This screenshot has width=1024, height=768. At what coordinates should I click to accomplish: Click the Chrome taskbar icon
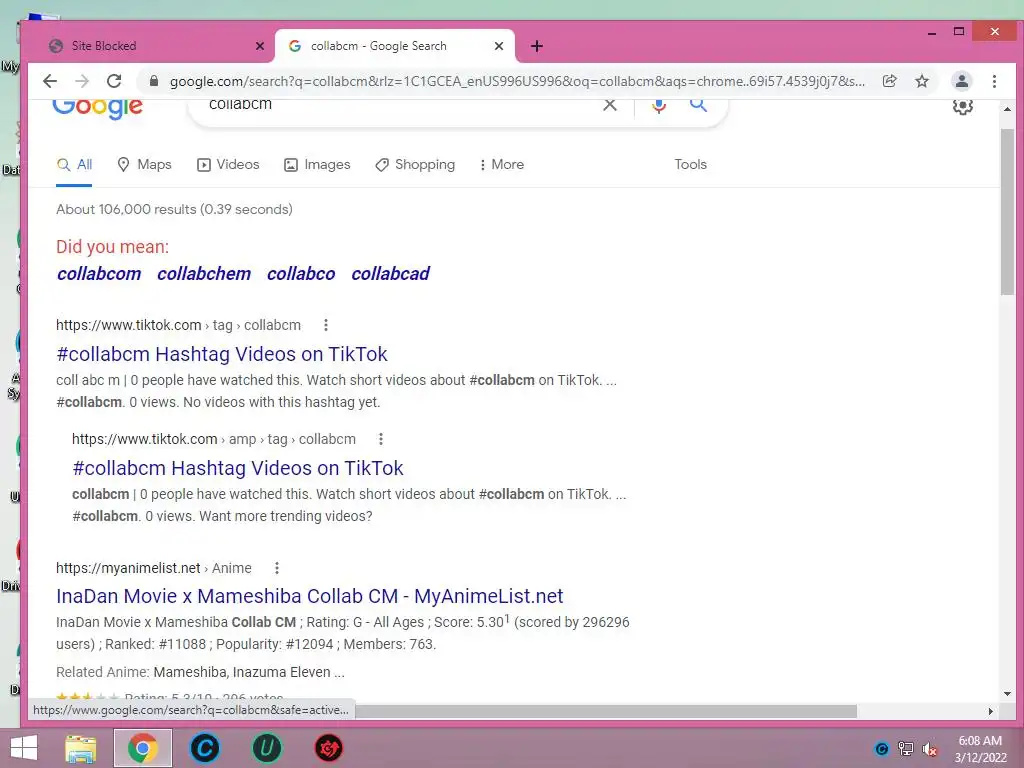click(x=142, y=748)
